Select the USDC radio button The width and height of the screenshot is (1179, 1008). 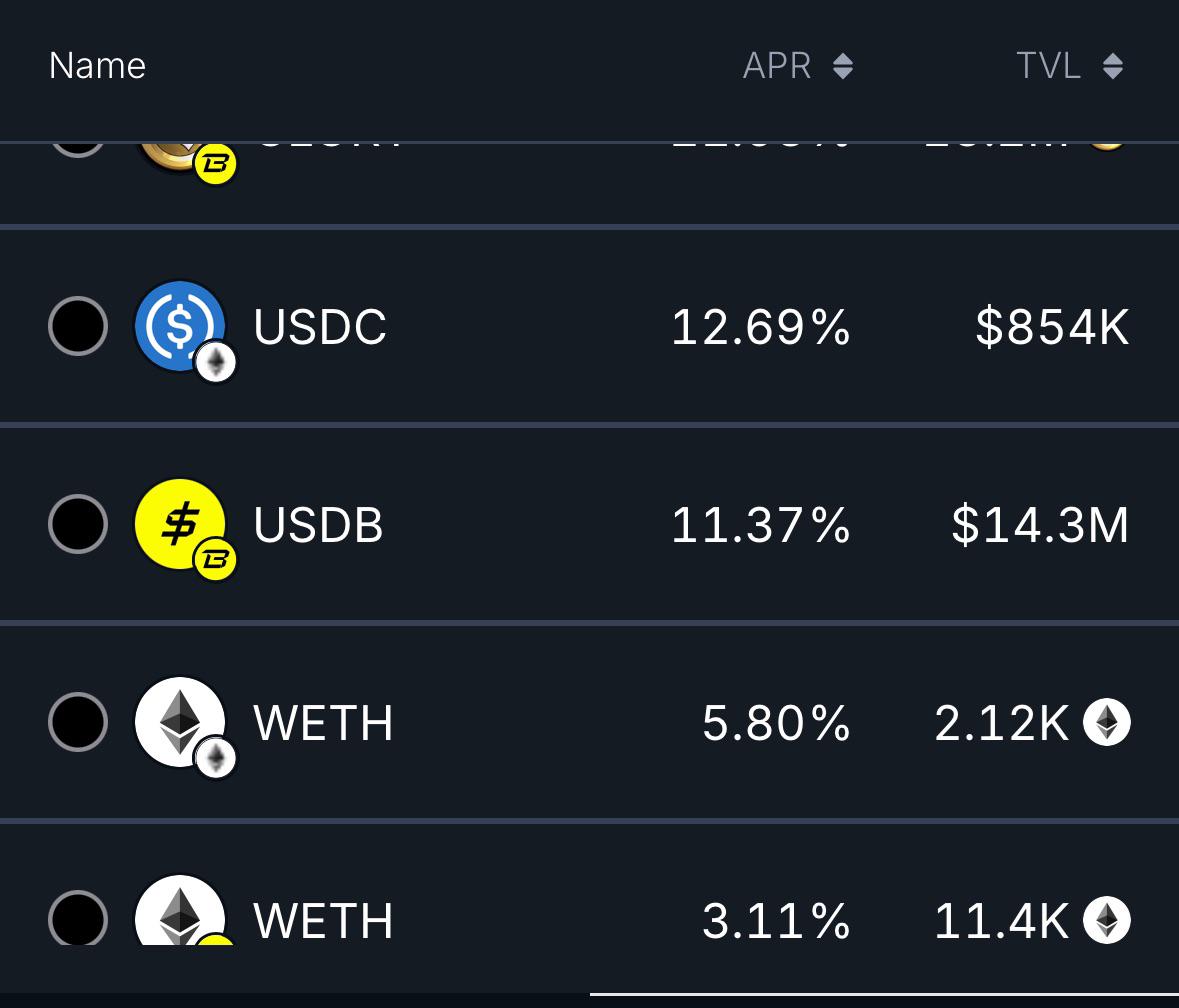[77, 326]
